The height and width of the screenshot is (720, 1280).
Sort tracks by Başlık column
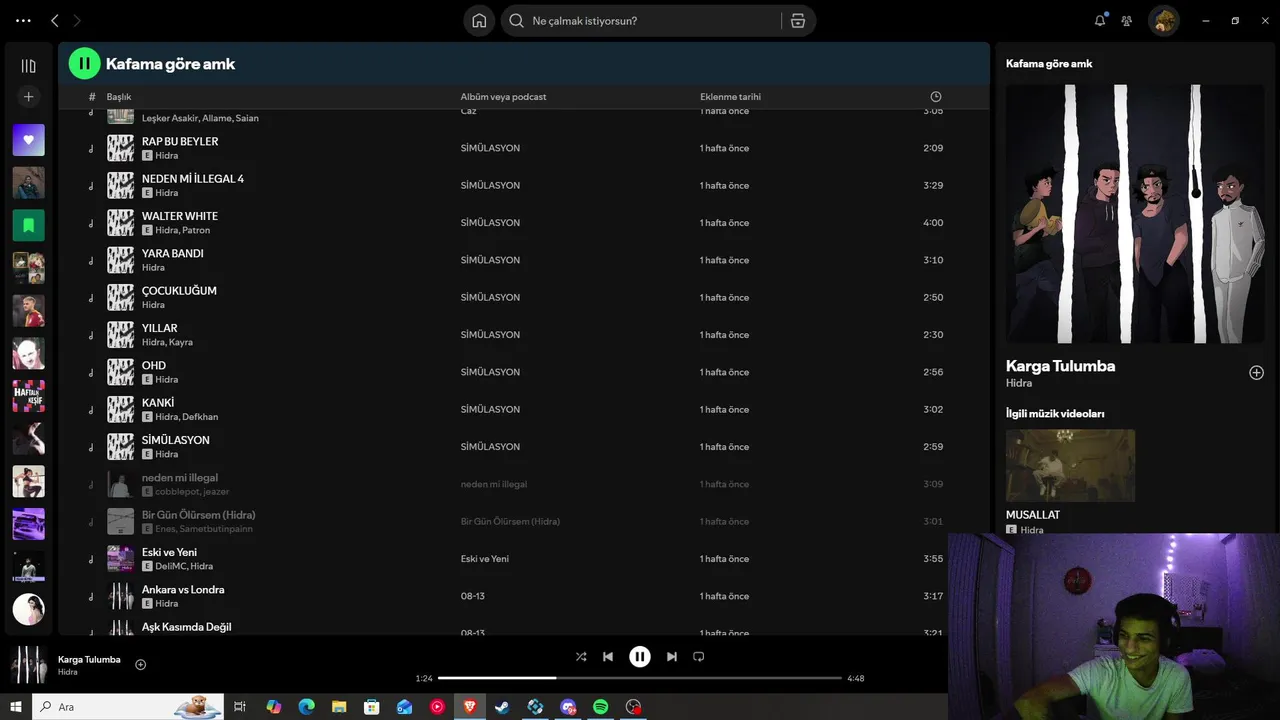pos(119,97)
